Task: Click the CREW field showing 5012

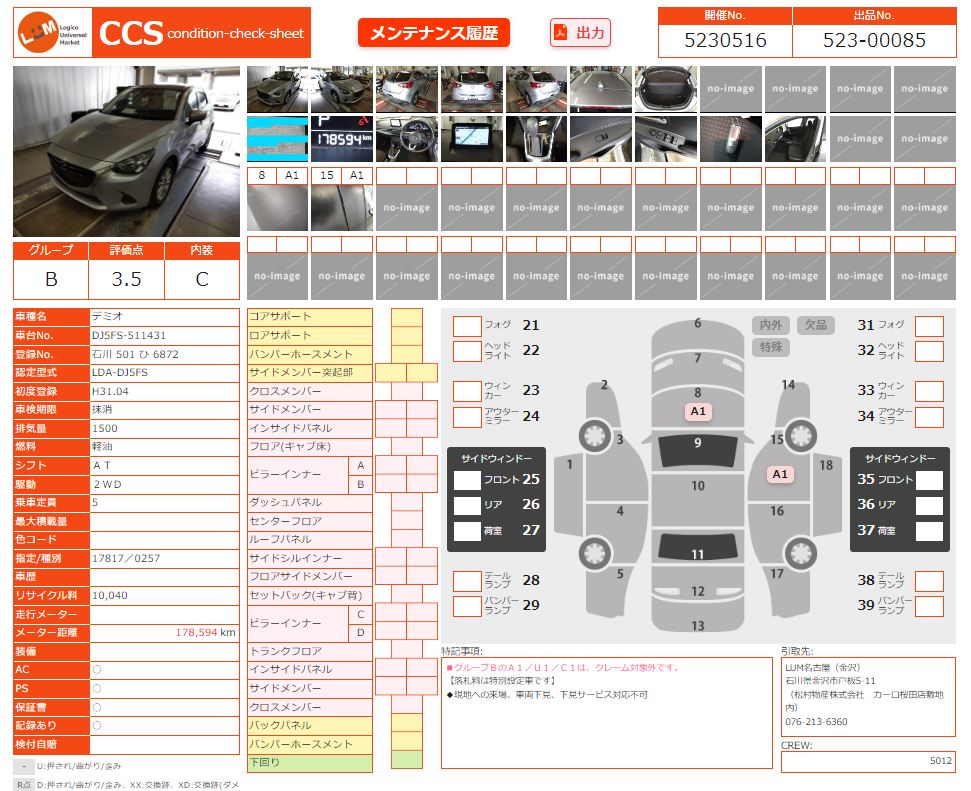Action: pos(867,761)
